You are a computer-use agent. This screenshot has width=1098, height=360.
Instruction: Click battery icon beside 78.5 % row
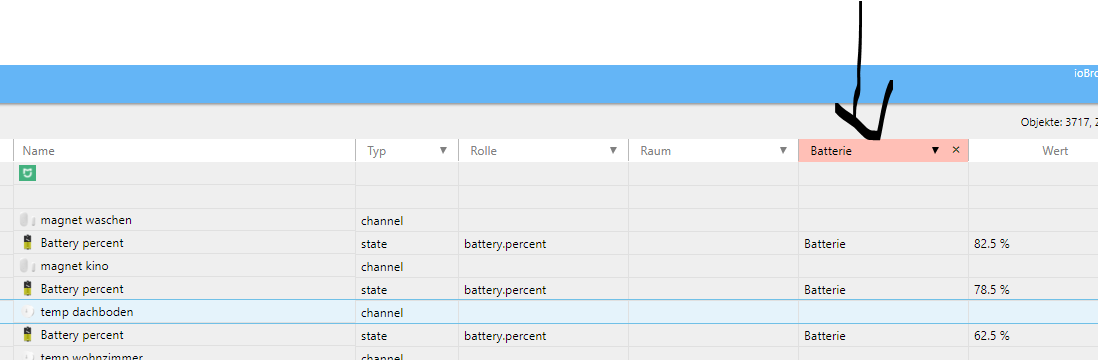27,289
